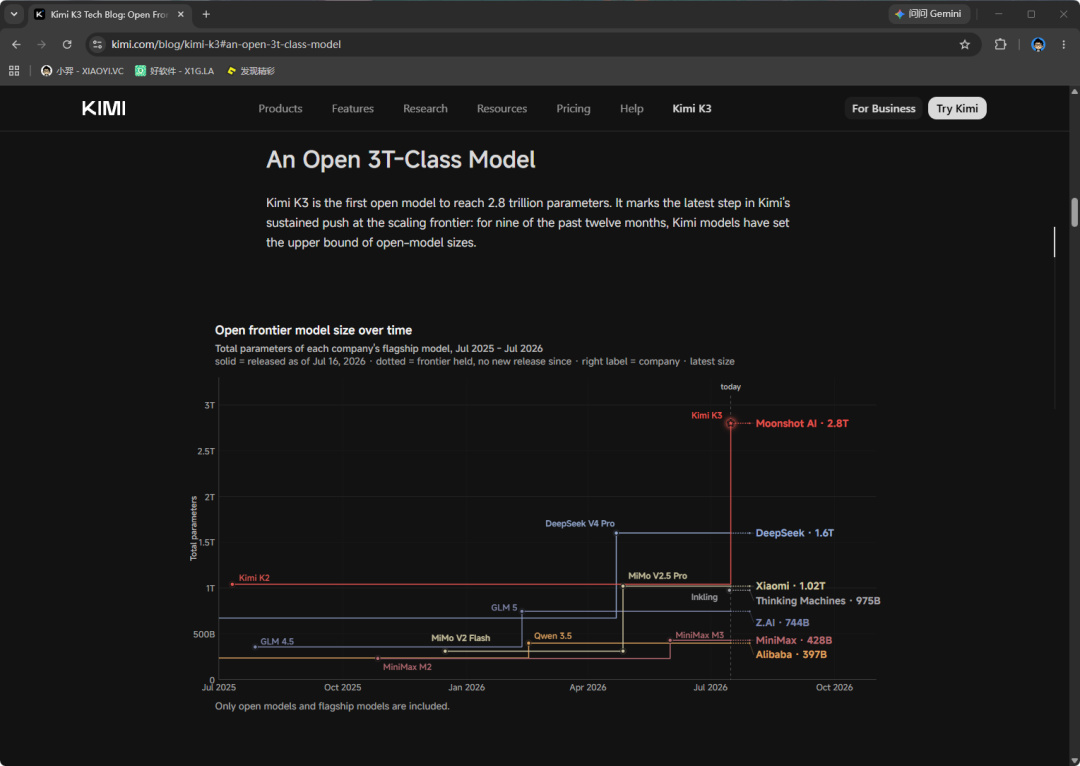Screen dimensions: 1080x766
Task: Bookmark this page with star icon
Action: pos(964,44)
